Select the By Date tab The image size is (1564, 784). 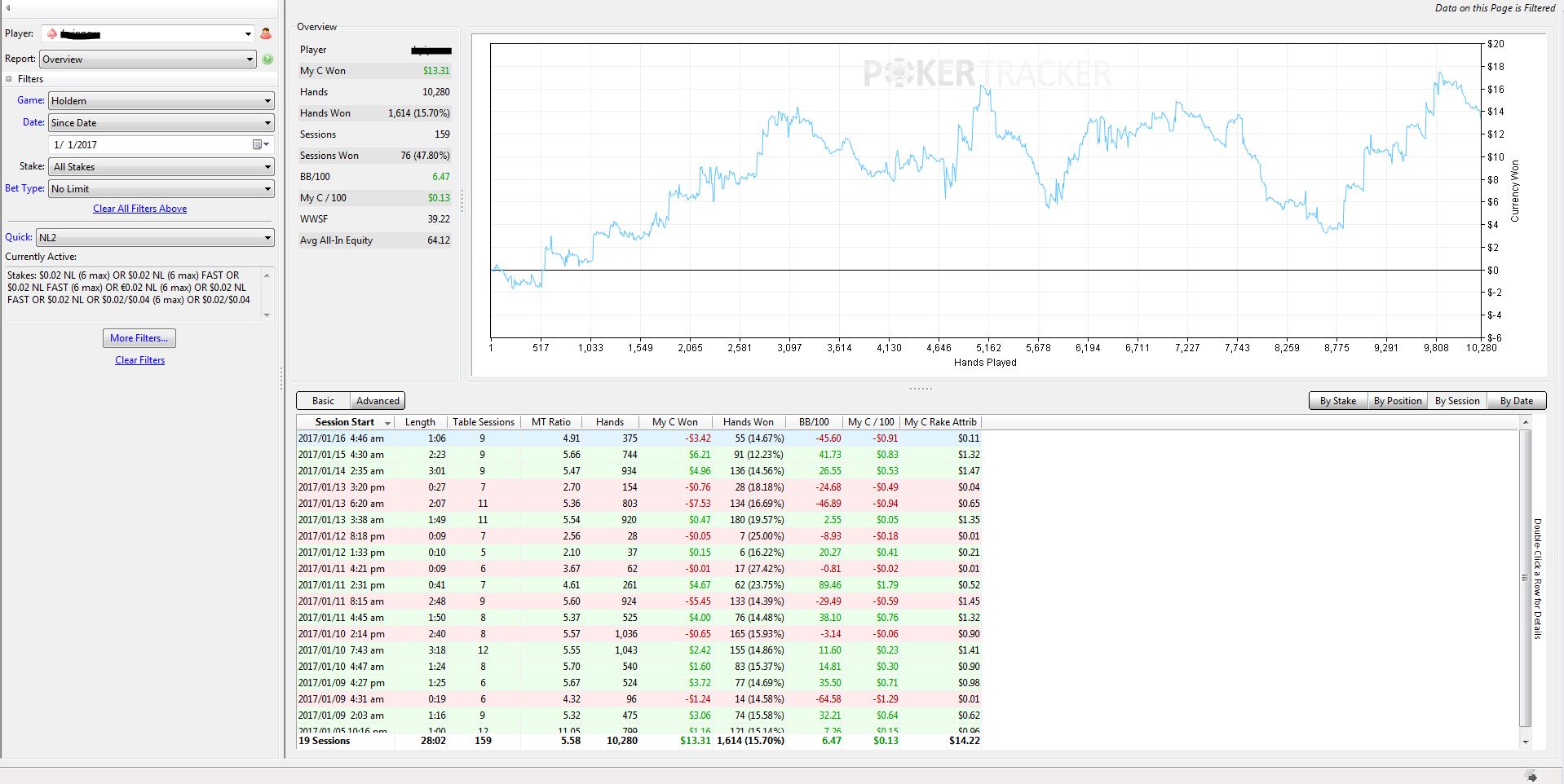tap(1516, 401)
